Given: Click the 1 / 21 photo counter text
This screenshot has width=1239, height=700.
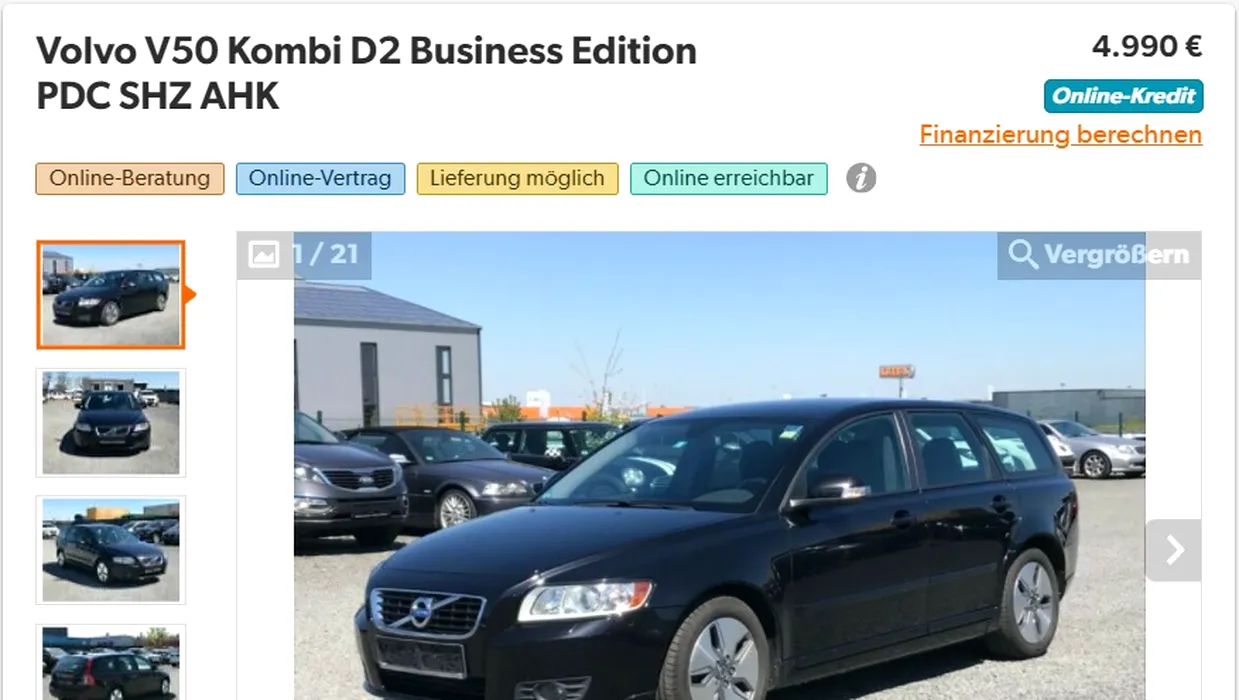Looking at the screenshot, I should coord(325,255).
